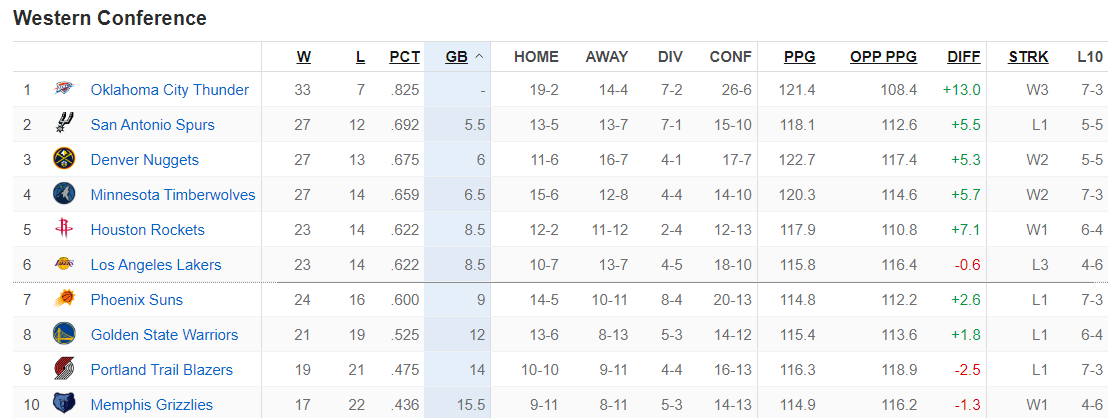Click the Houston Rockets logo
The height and width of the screenshot is (418, 1108).
[x=64, y=230]
